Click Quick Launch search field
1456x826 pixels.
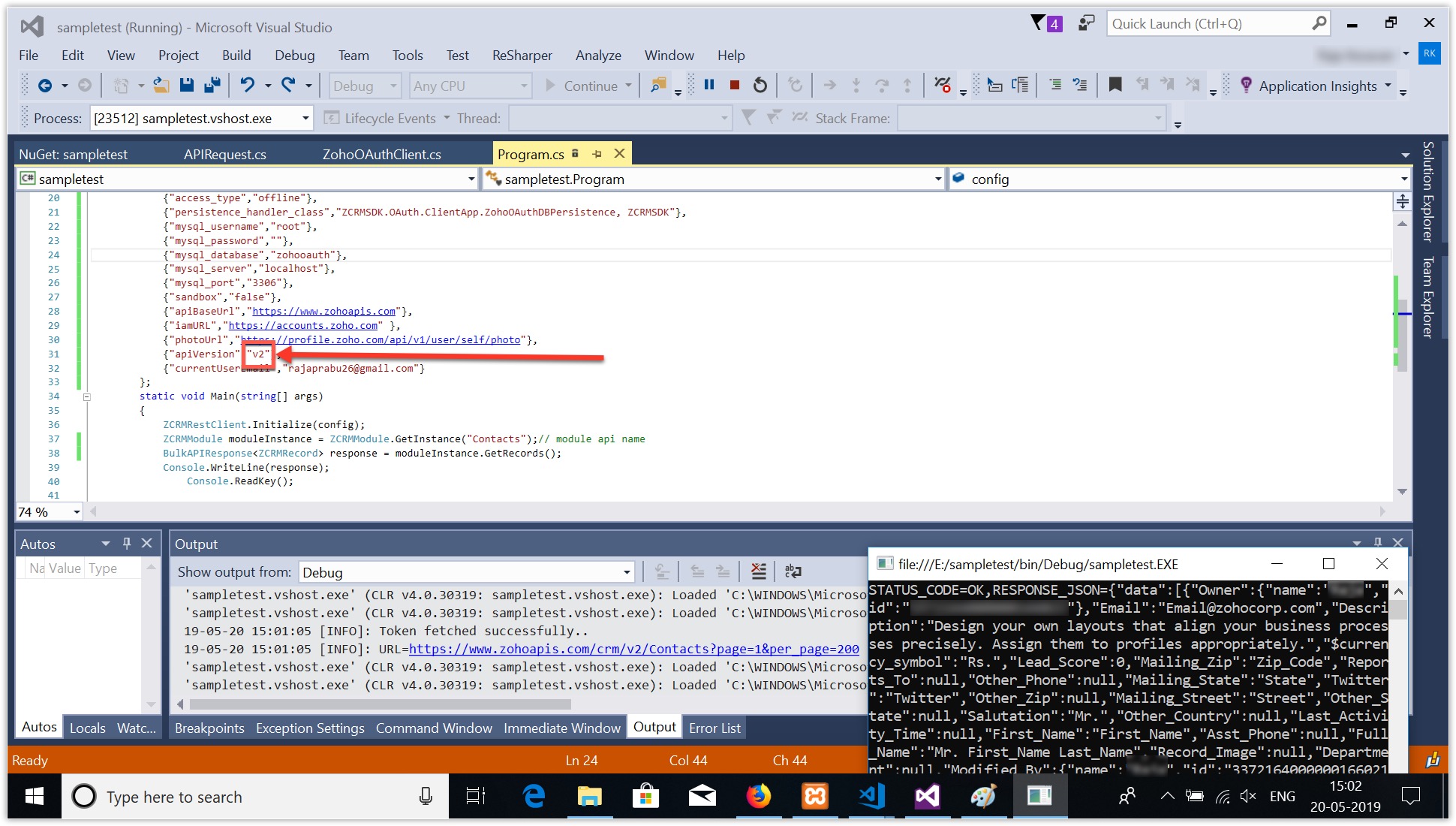(x=1208, y=24)
